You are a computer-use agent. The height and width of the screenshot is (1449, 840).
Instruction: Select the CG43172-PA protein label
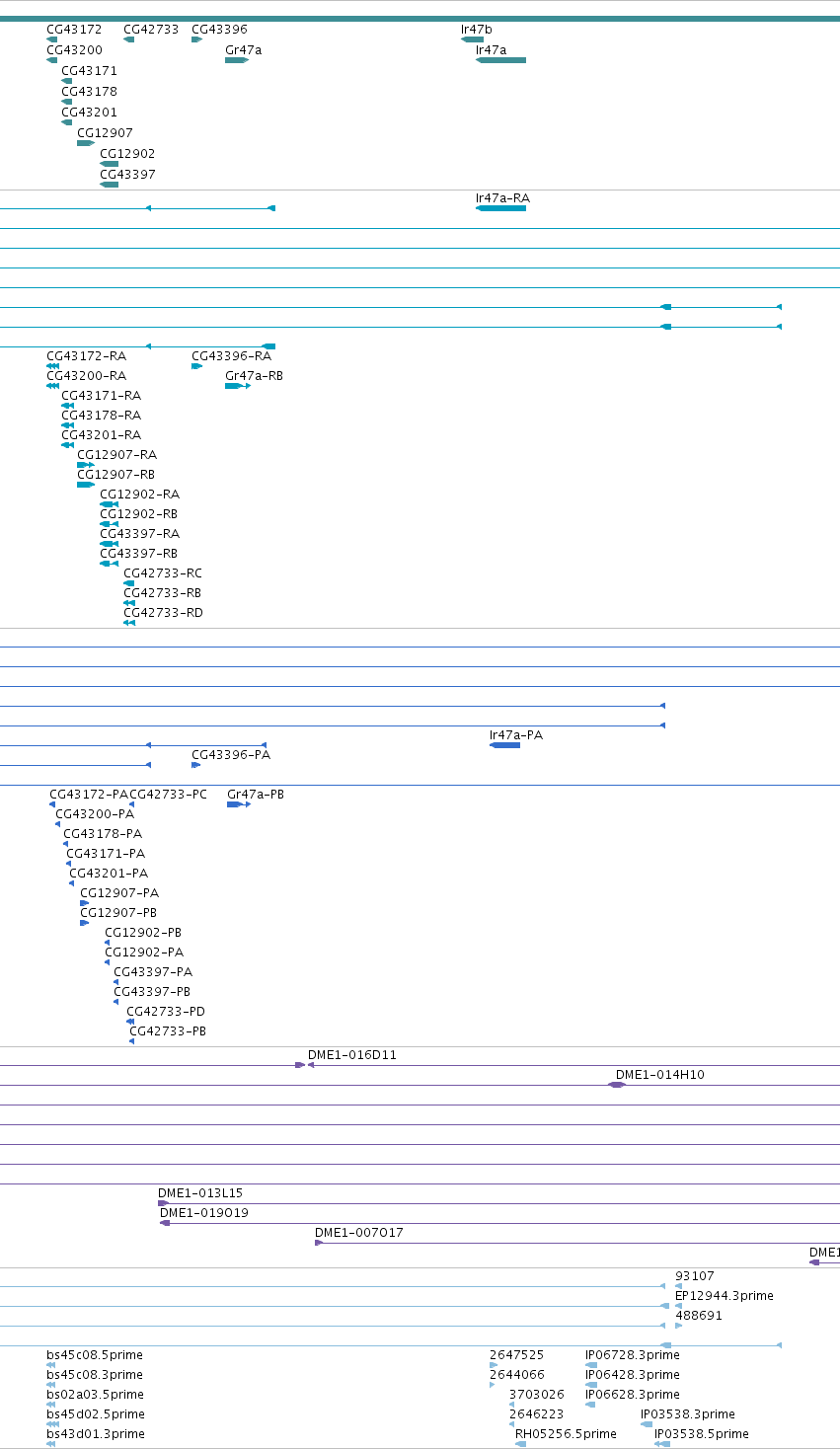pos(89,795)
